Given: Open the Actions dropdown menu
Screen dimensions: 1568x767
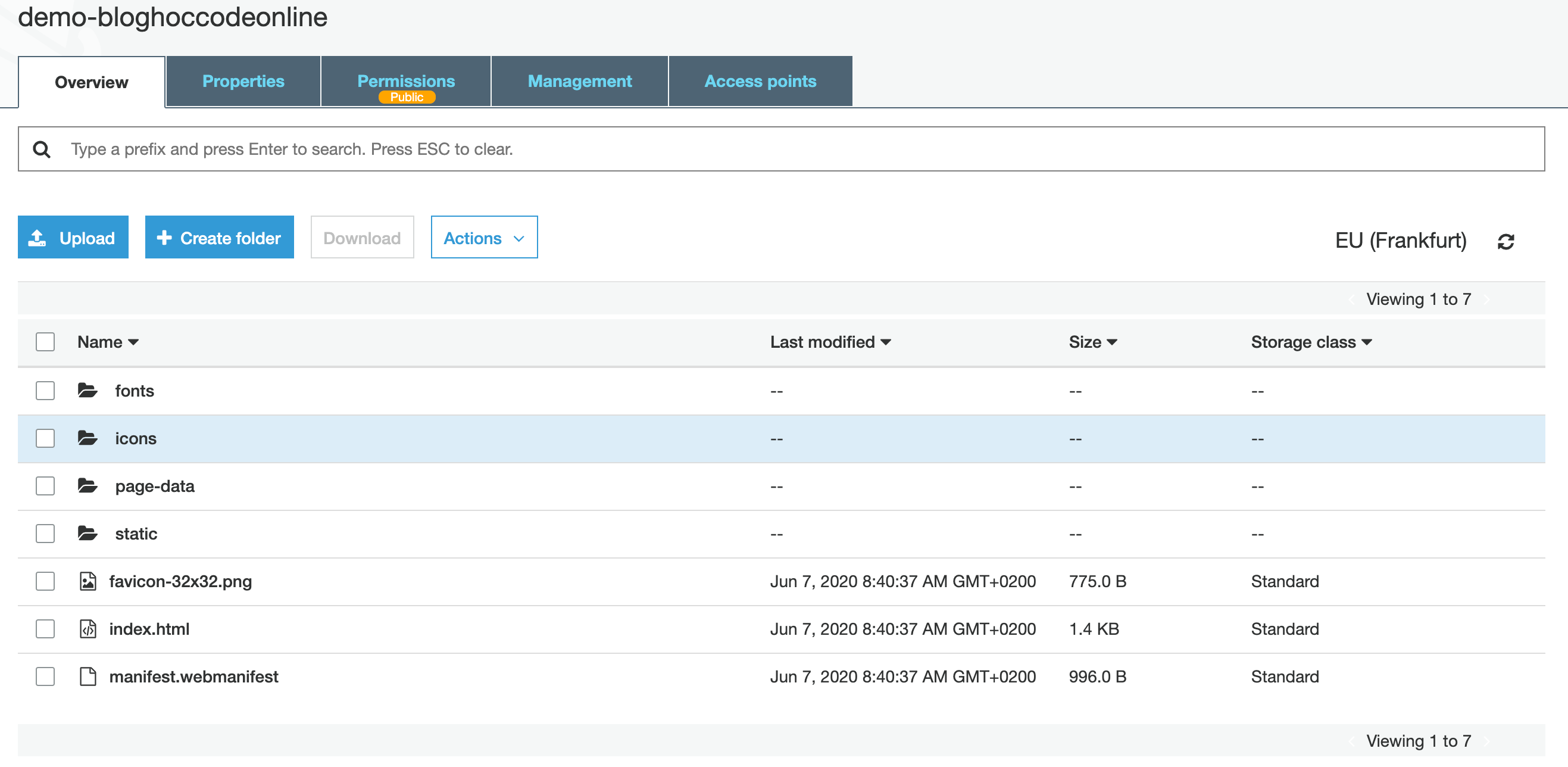Looking at the screenshot, I should pos(484,238).
